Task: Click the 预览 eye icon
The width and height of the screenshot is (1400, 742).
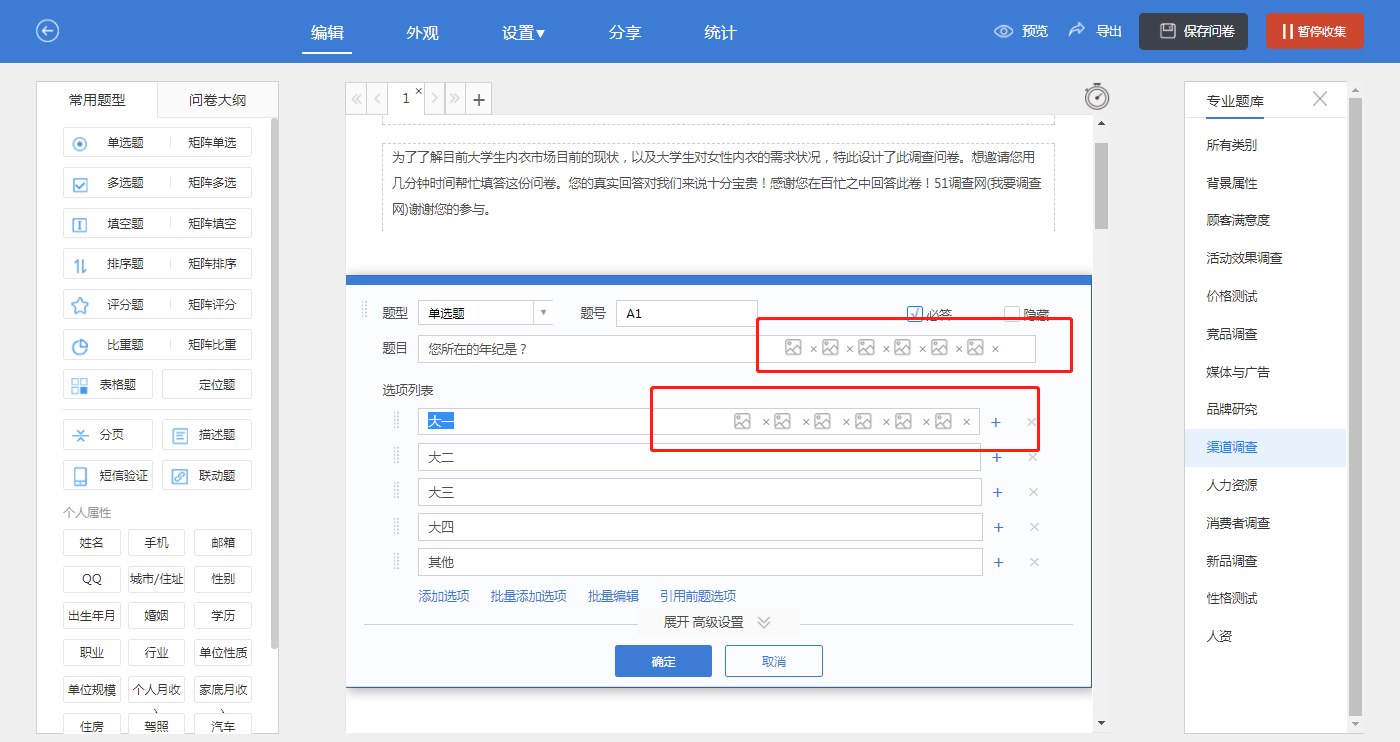Action: pyautogui.click(x=1003, y=31)
